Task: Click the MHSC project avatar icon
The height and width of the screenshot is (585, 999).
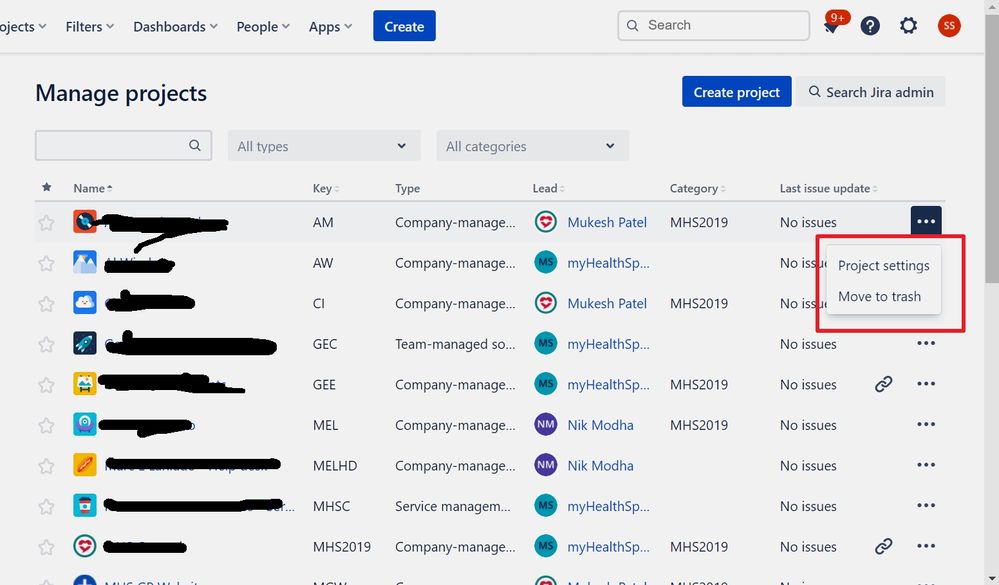Action: tap(85, 505)
